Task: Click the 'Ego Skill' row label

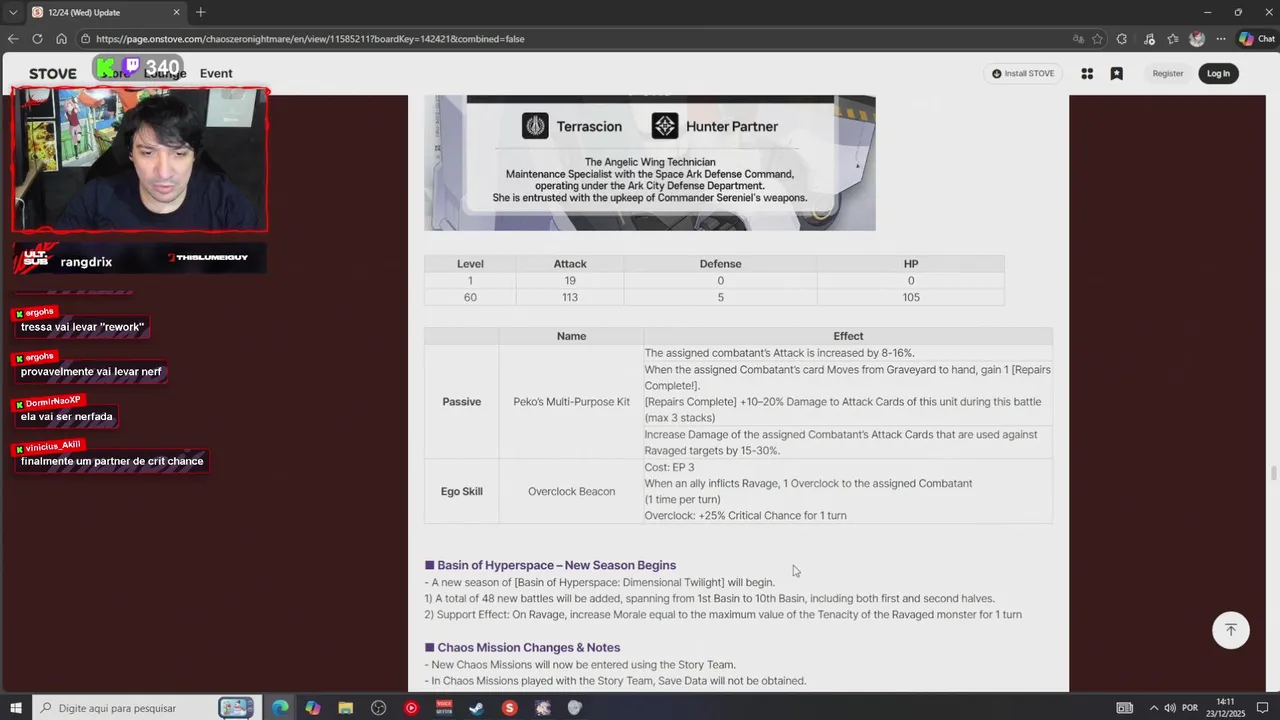Action: (x=462, y=491)
